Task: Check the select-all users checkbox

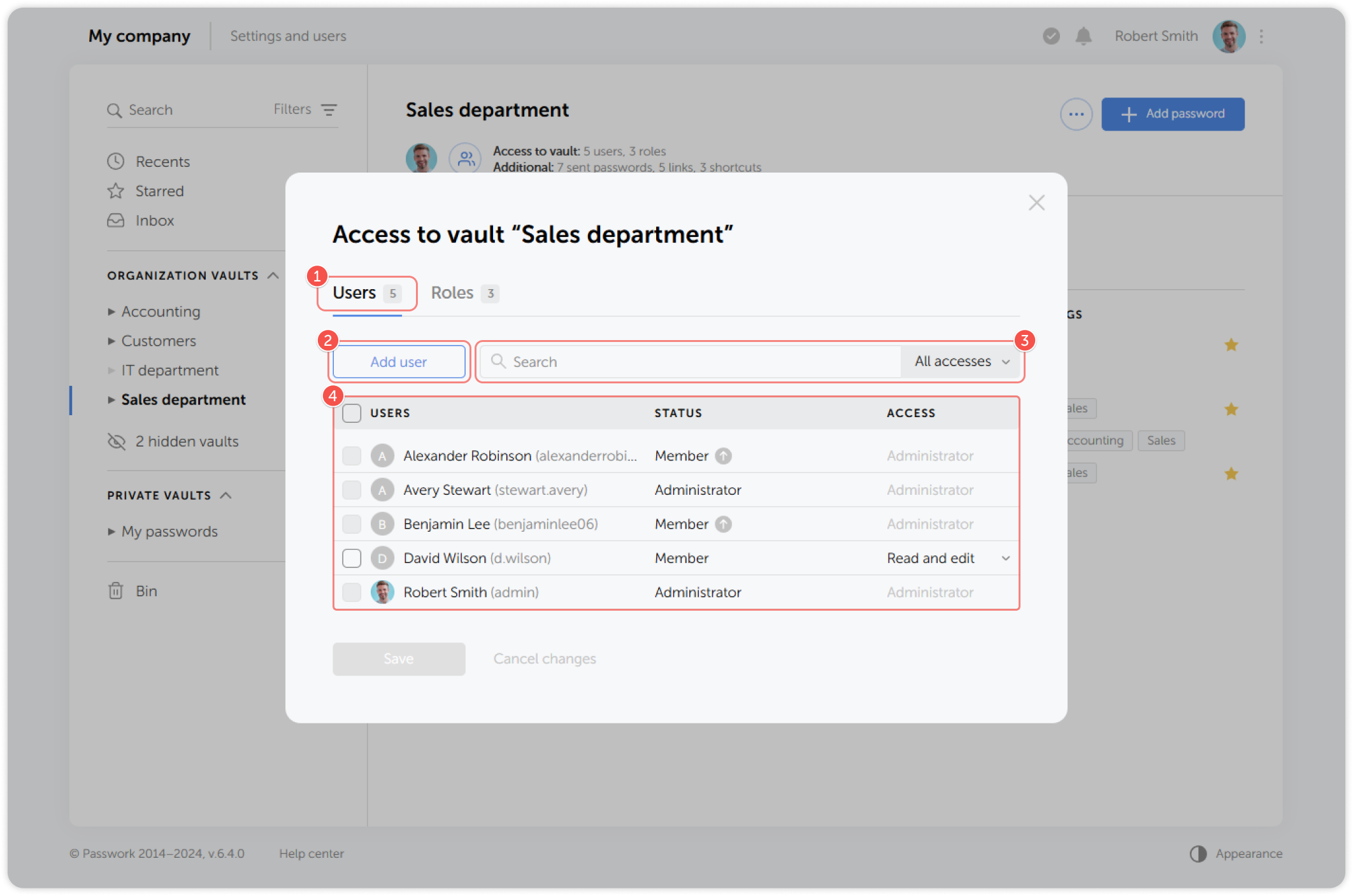Action: click(351, 413)
